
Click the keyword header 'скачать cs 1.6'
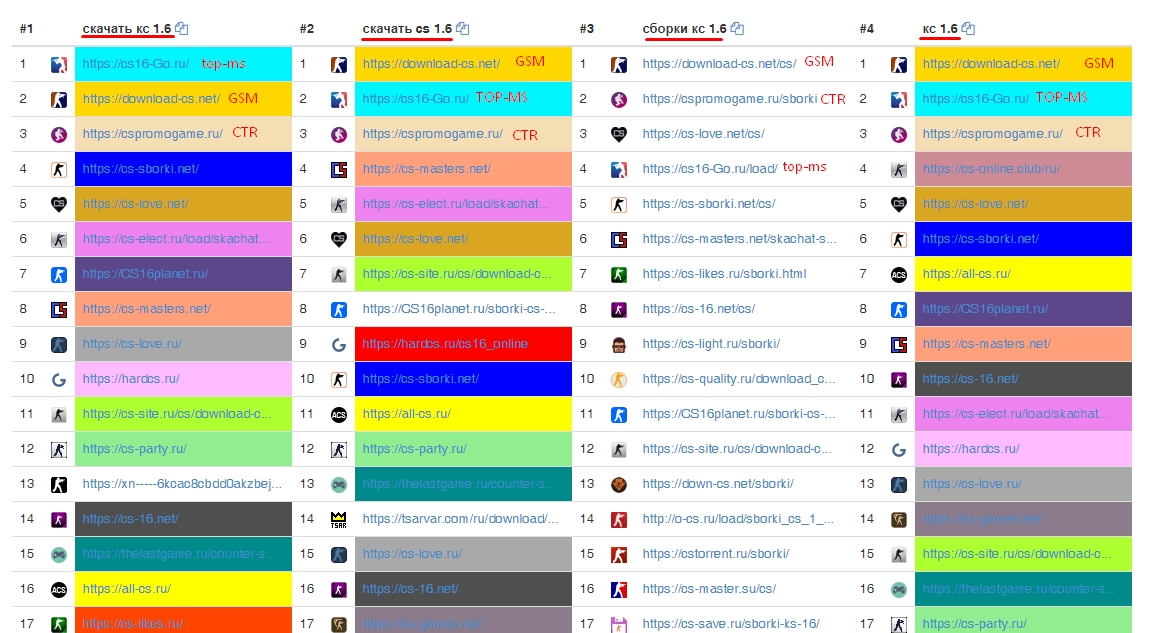(x=407, y=29)
